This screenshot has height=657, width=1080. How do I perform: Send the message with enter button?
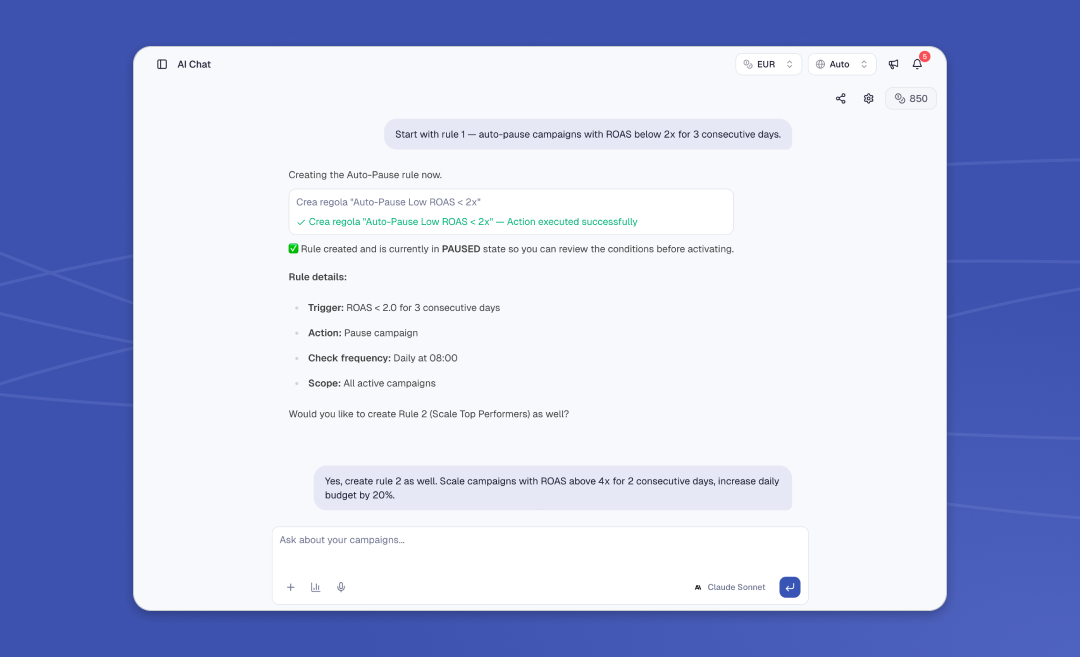tap(789, 587)
